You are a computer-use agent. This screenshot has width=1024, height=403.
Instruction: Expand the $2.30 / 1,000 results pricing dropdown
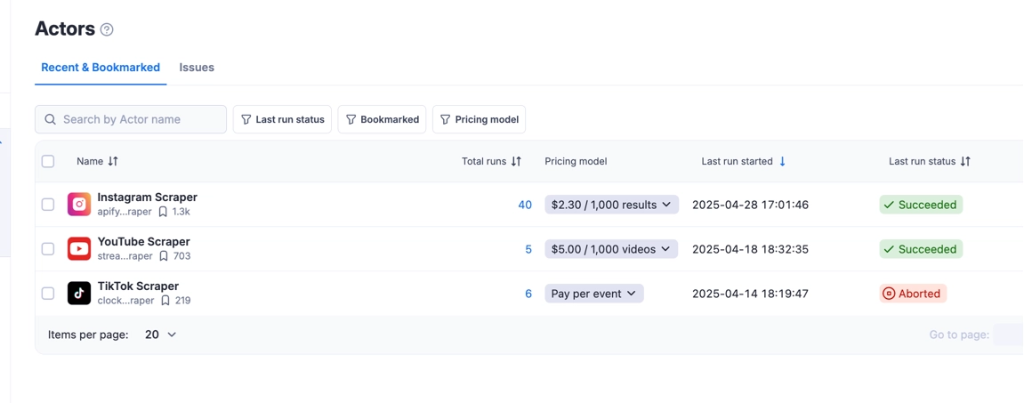pyautogui.click(x=611, y=204)
